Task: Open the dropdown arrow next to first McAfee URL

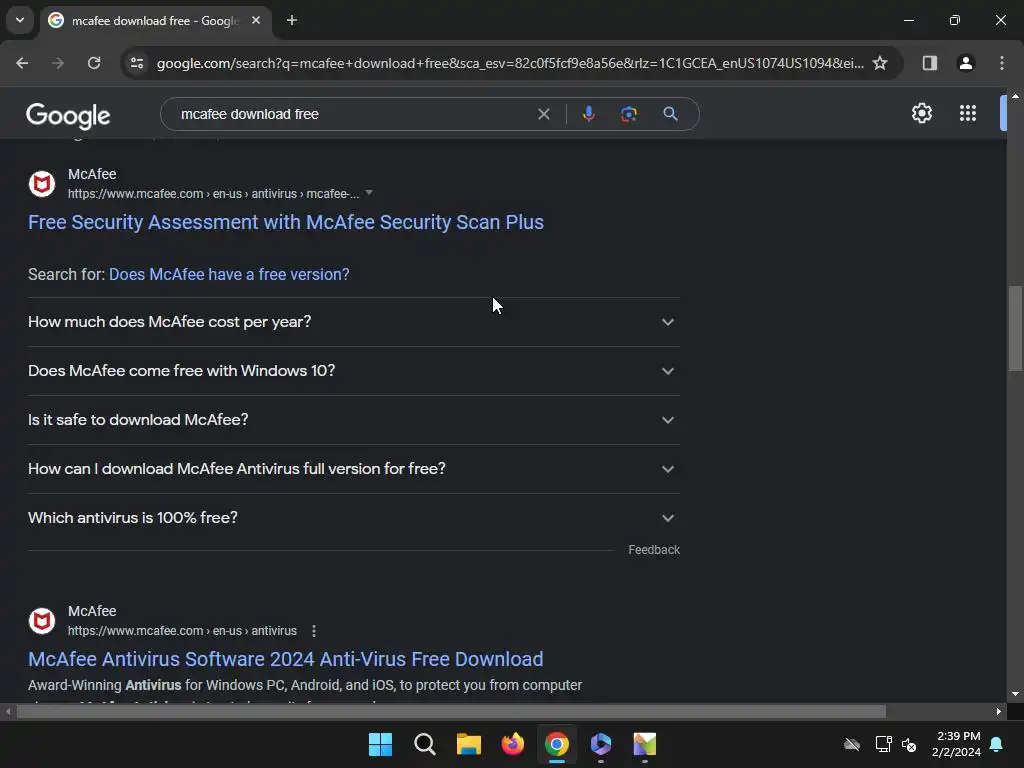Action: [369, 193]
